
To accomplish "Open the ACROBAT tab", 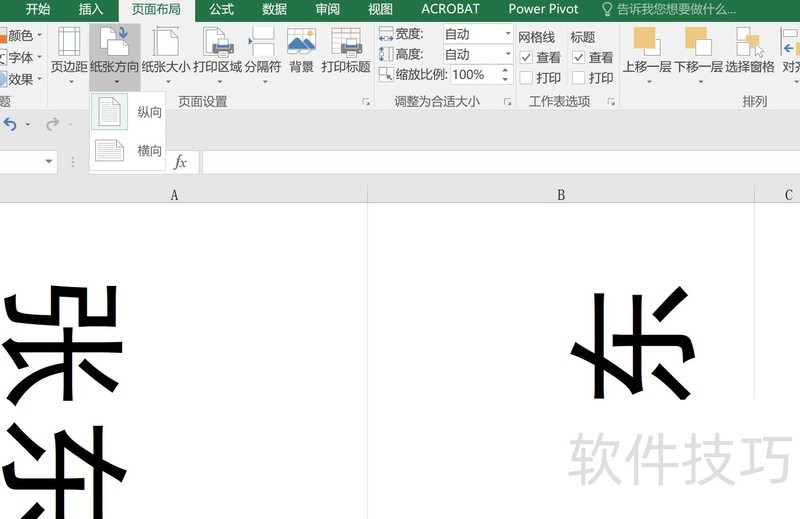I will click(451, 9).
